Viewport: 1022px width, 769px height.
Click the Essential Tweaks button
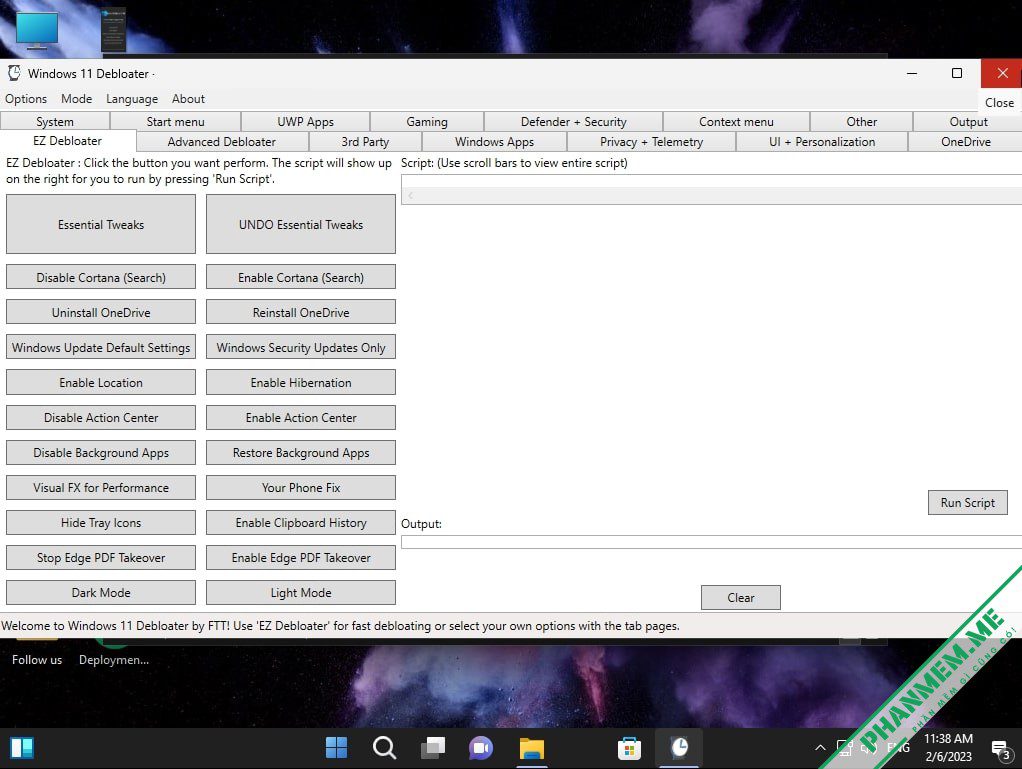(x=101, y=224)
